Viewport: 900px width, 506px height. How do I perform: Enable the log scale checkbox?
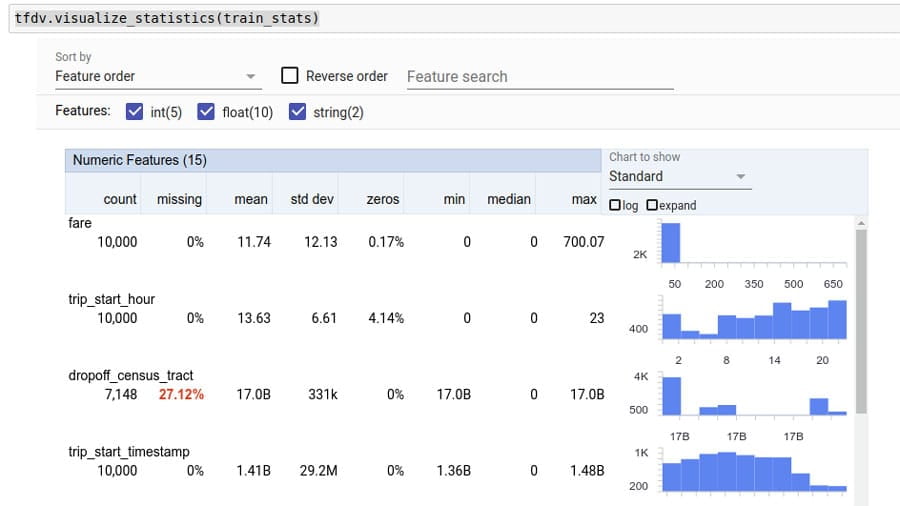(615, 205)
